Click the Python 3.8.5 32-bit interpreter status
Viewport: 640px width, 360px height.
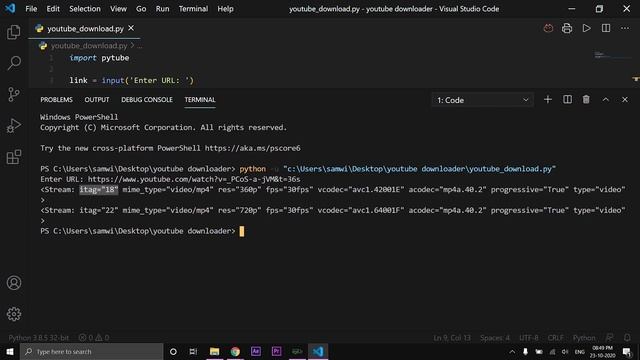(x=39, y=338)
